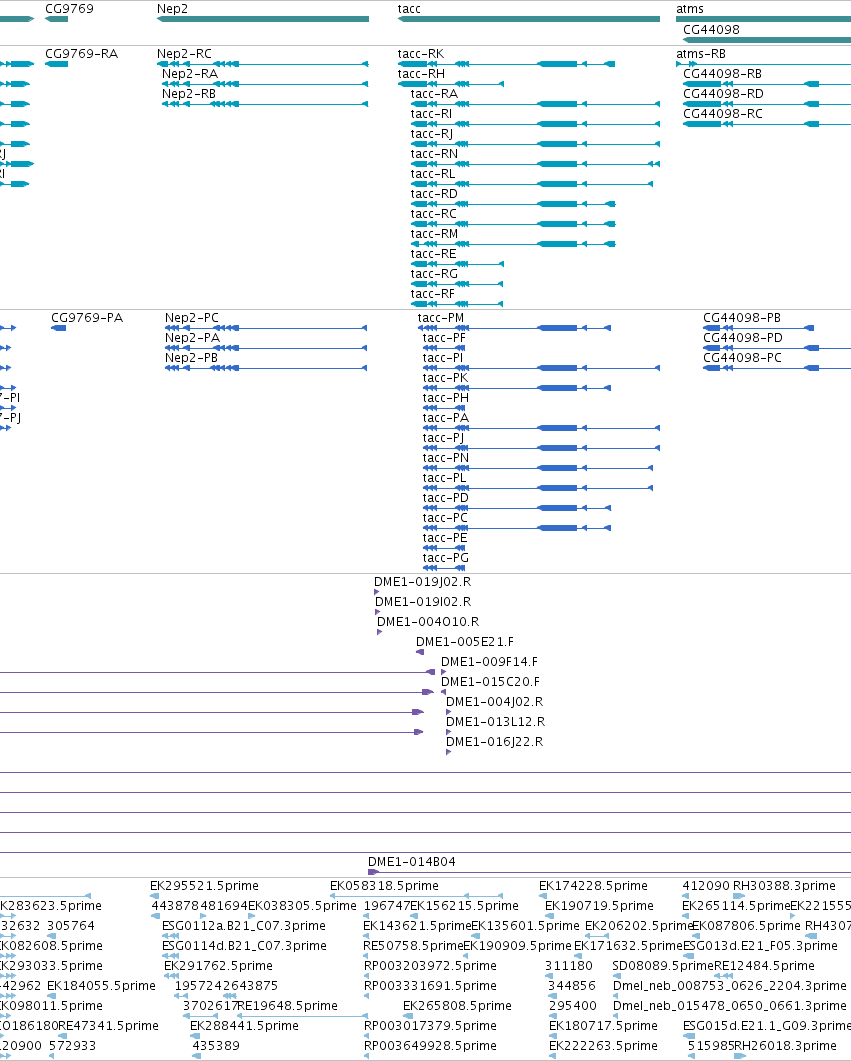Select the Nep2-PB protein label
This screenshot has height=1061, width=851.
tap(191, 357)
